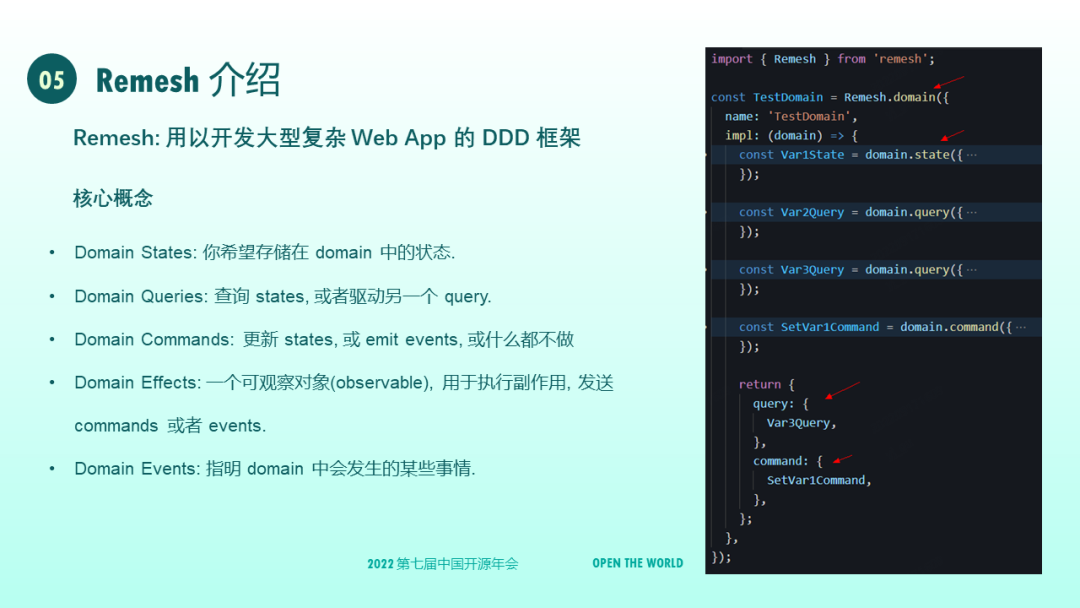The height and width of the screenshot is (608, 1080).
Task: Click the "name: 'TestDomain'," code line
Action: tap(791, 116)
